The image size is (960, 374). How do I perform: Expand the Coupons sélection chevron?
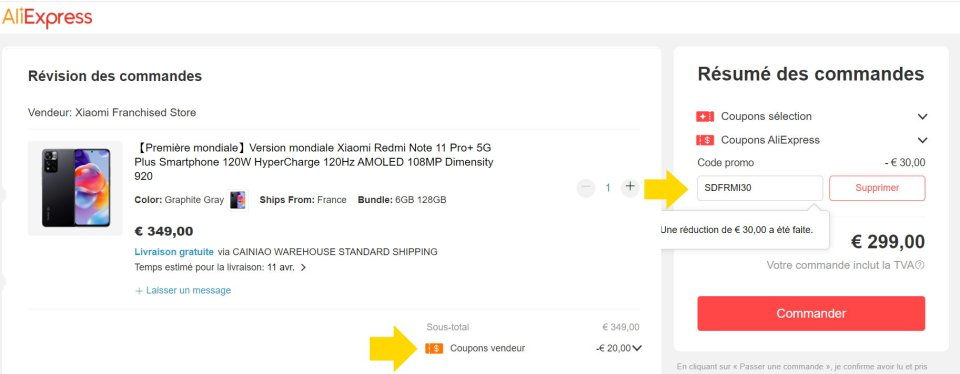pos(923,116)
